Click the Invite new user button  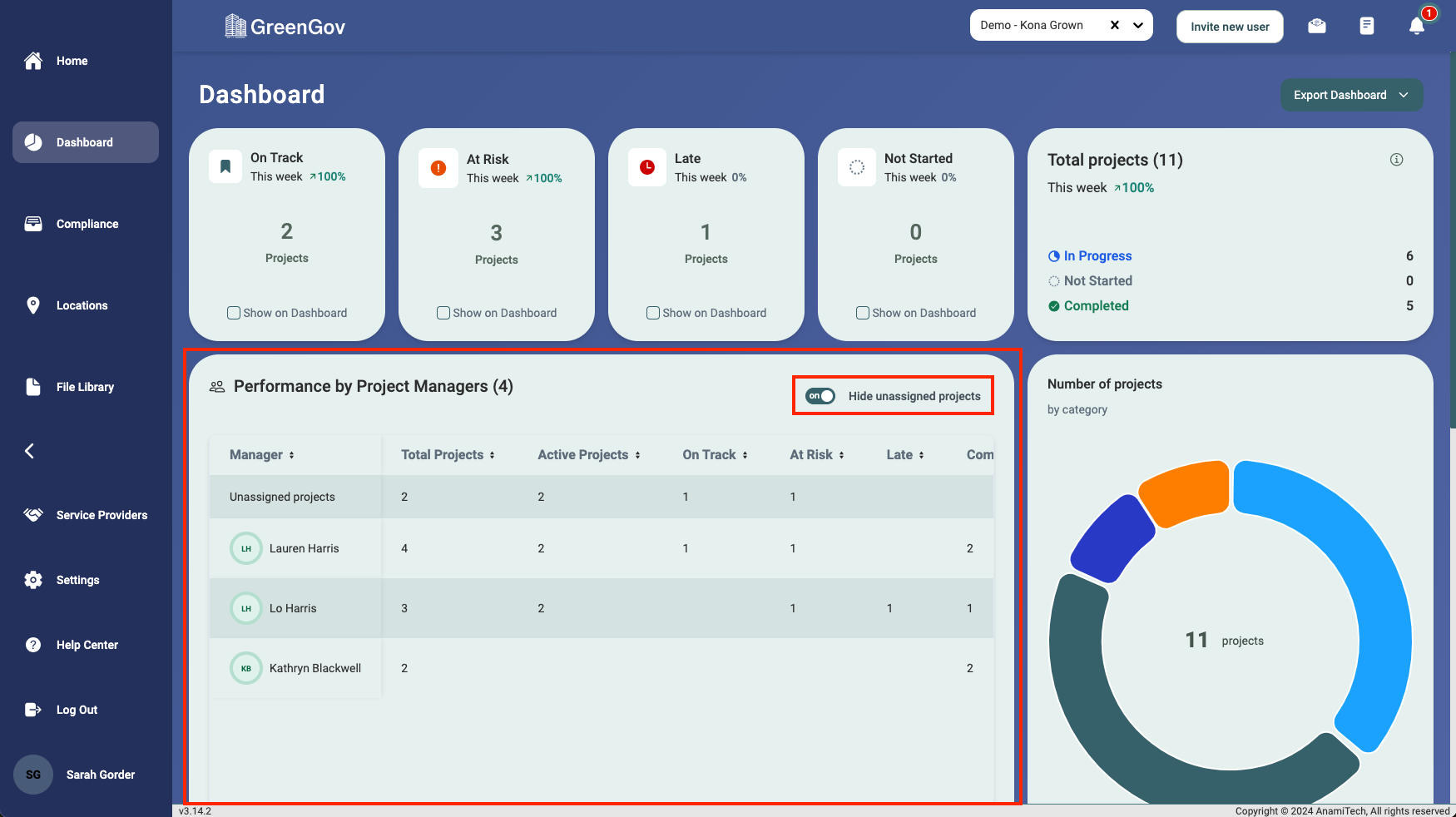(x=1229, y=27)
